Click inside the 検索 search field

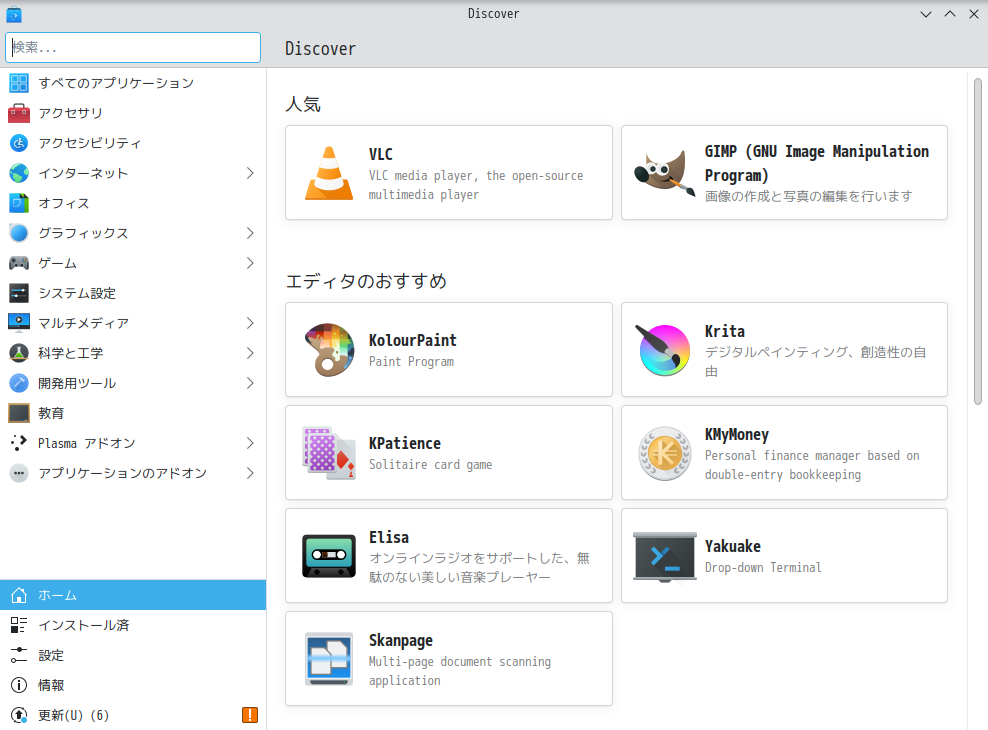tap(132, 47)
